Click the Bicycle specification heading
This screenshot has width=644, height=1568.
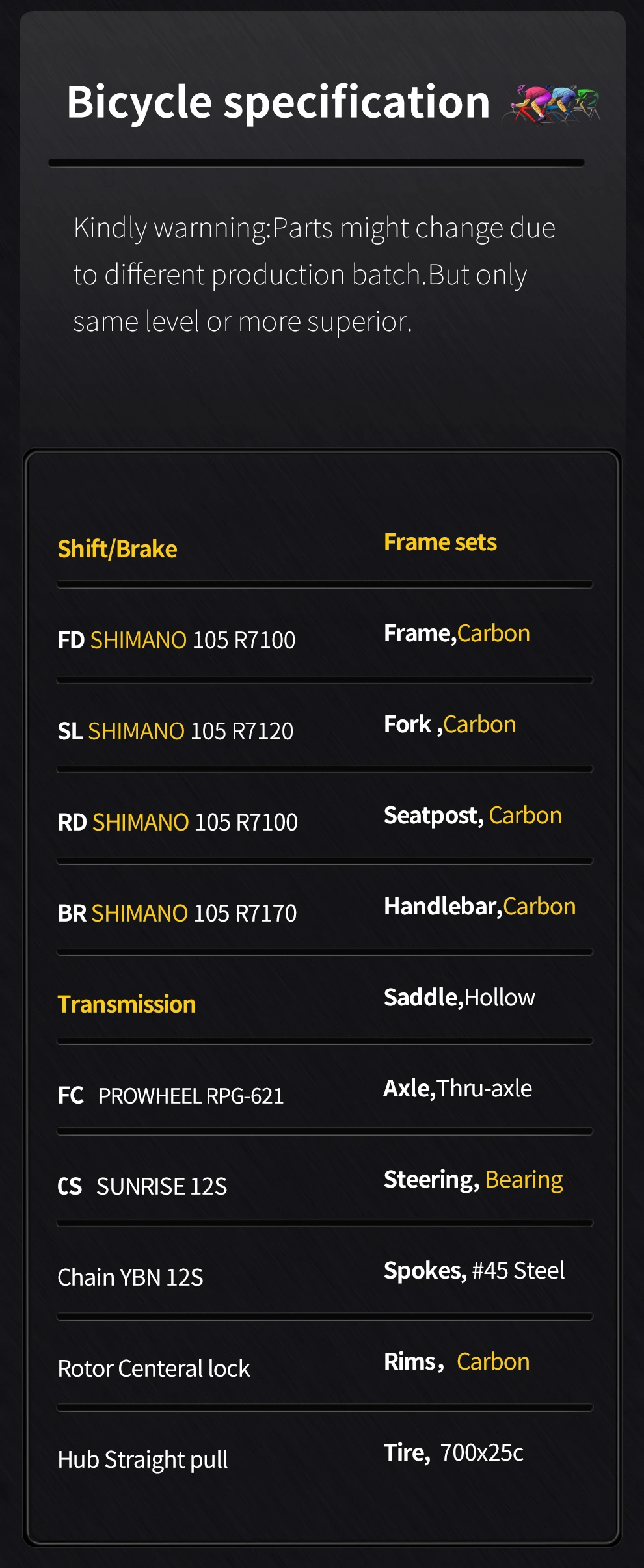coord(278,103)
